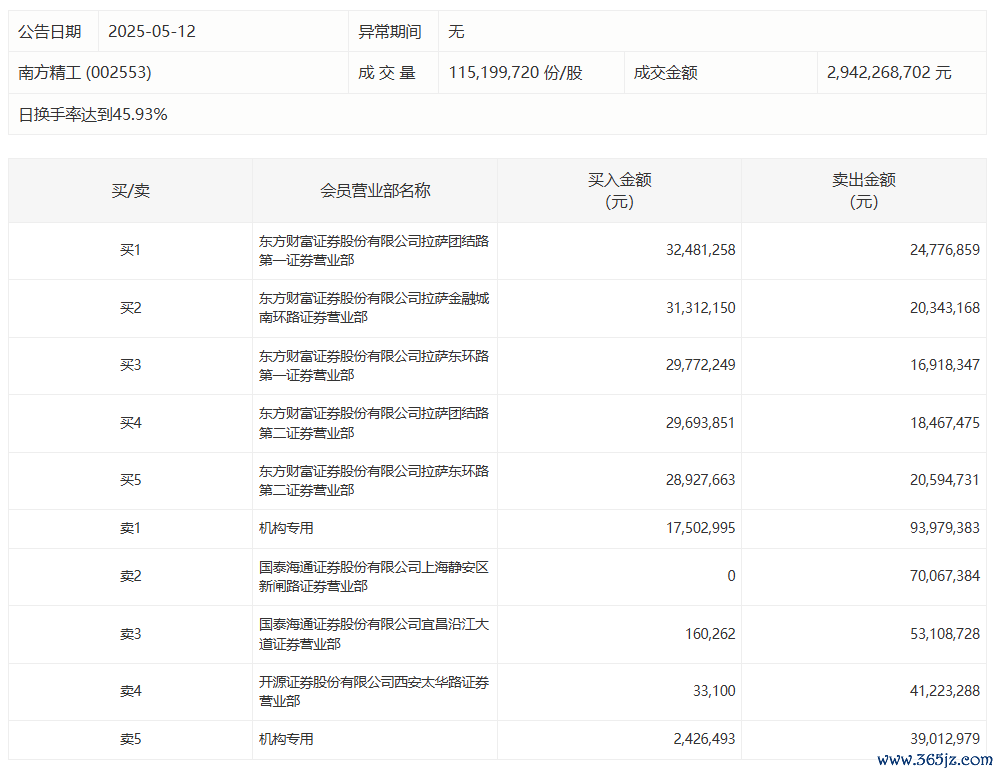
Task: Click sell amount 18,467,475
Action: point(945,423)
